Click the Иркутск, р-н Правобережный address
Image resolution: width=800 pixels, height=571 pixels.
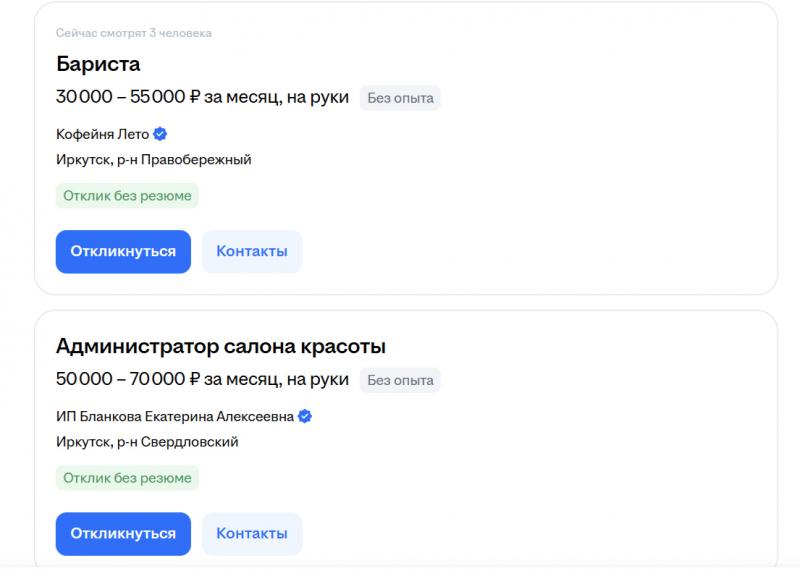coord(153,159)
